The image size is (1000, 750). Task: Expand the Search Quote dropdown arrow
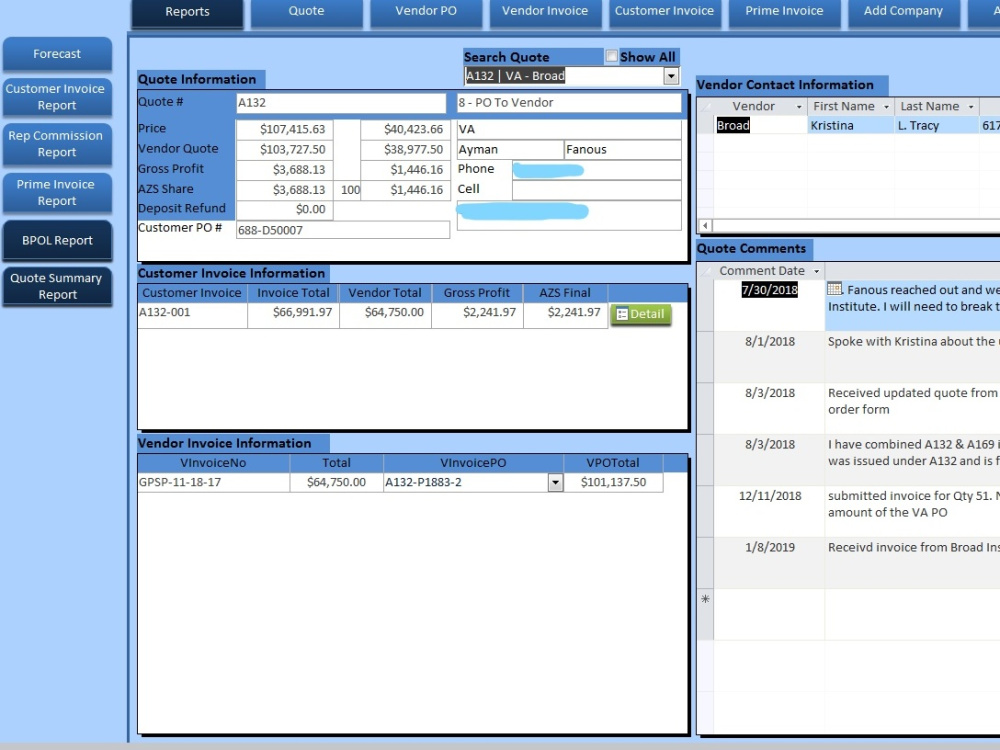point(671,76)
